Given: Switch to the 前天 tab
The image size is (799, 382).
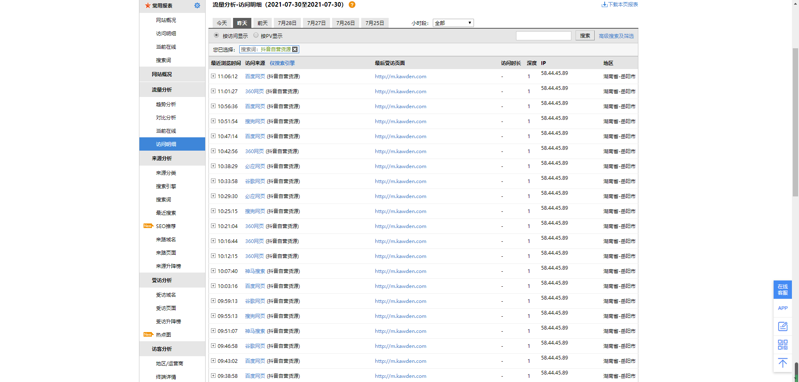Looking at the screenshot, I should (262, 23).
